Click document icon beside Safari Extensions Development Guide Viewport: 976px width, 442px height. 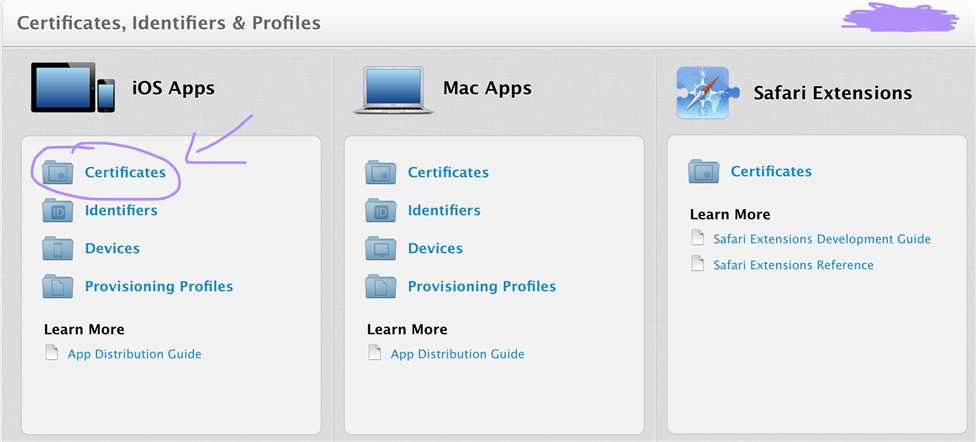(698, 238)
